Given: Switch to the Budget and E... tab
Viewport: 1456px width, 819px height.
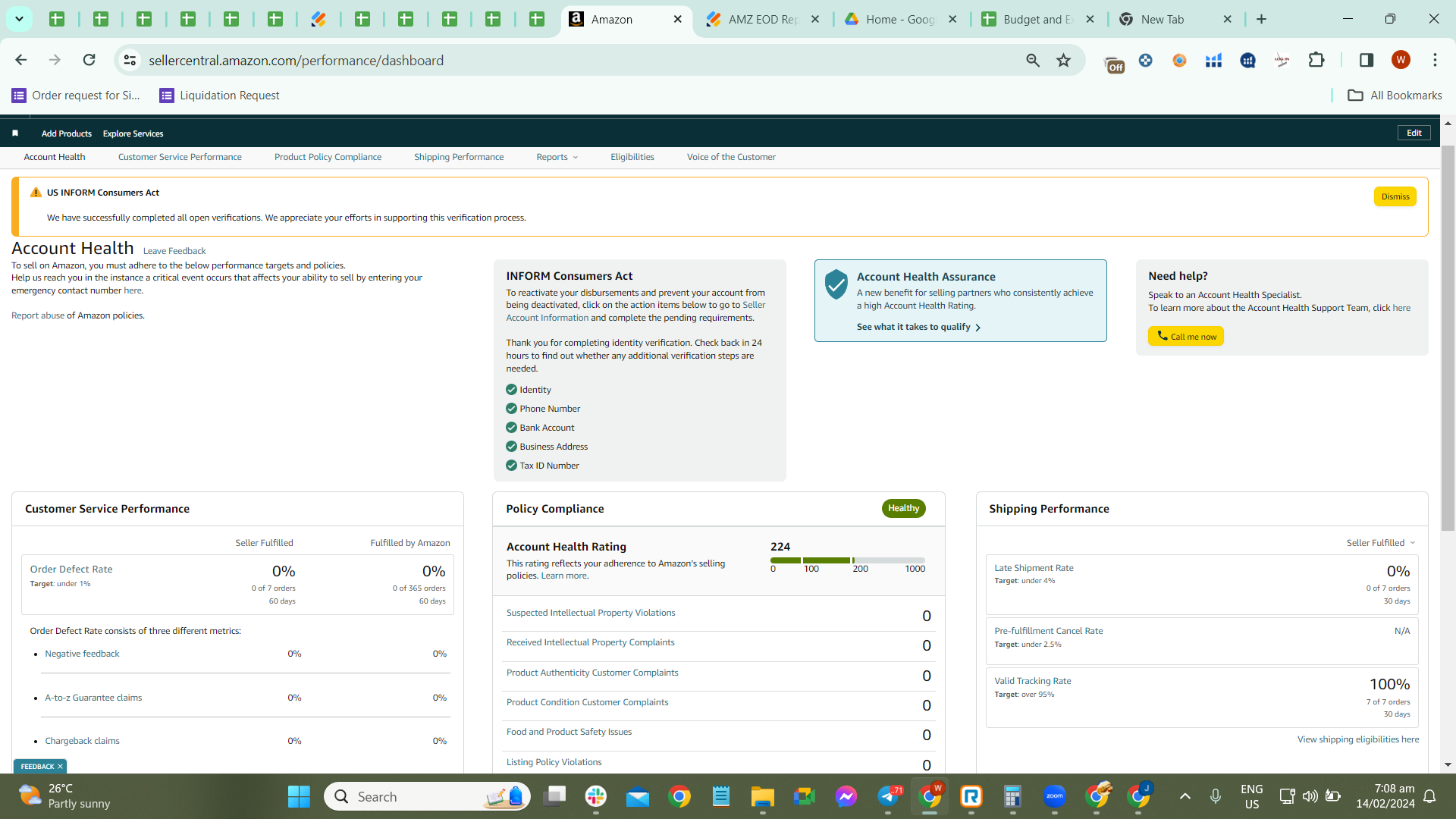Looking at the screenshot, I should tap(1038, 19).
